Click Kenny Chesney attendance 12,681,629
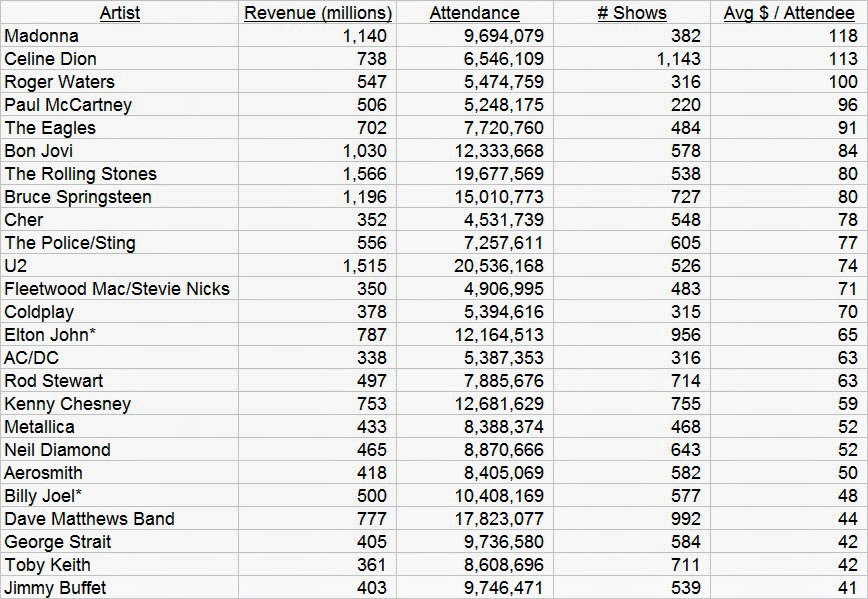The image size is (868, 599). pyautogui.click(x=491, y=404)
